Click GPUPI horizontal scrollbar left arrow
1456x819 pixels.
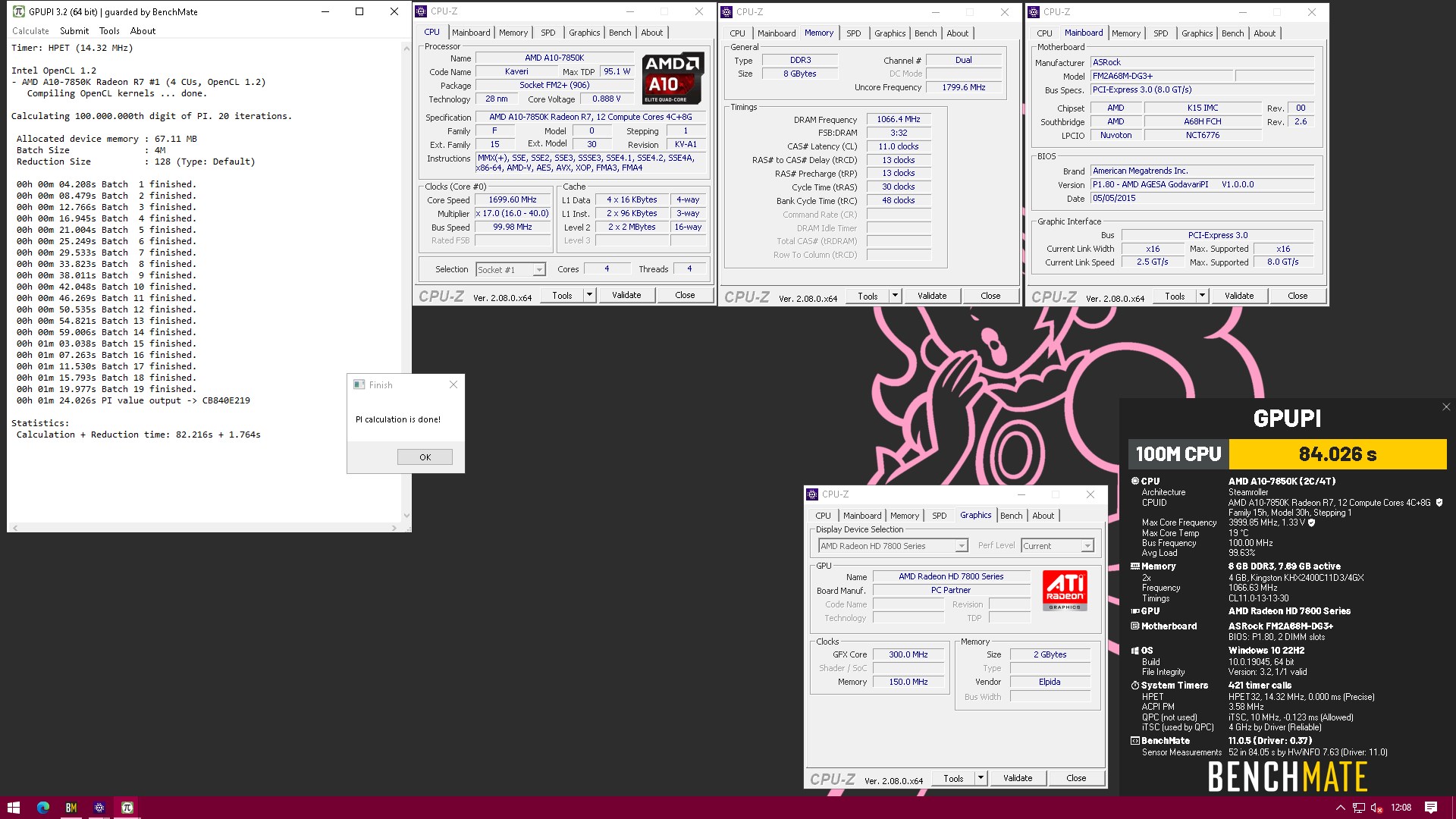pos(14,528)
